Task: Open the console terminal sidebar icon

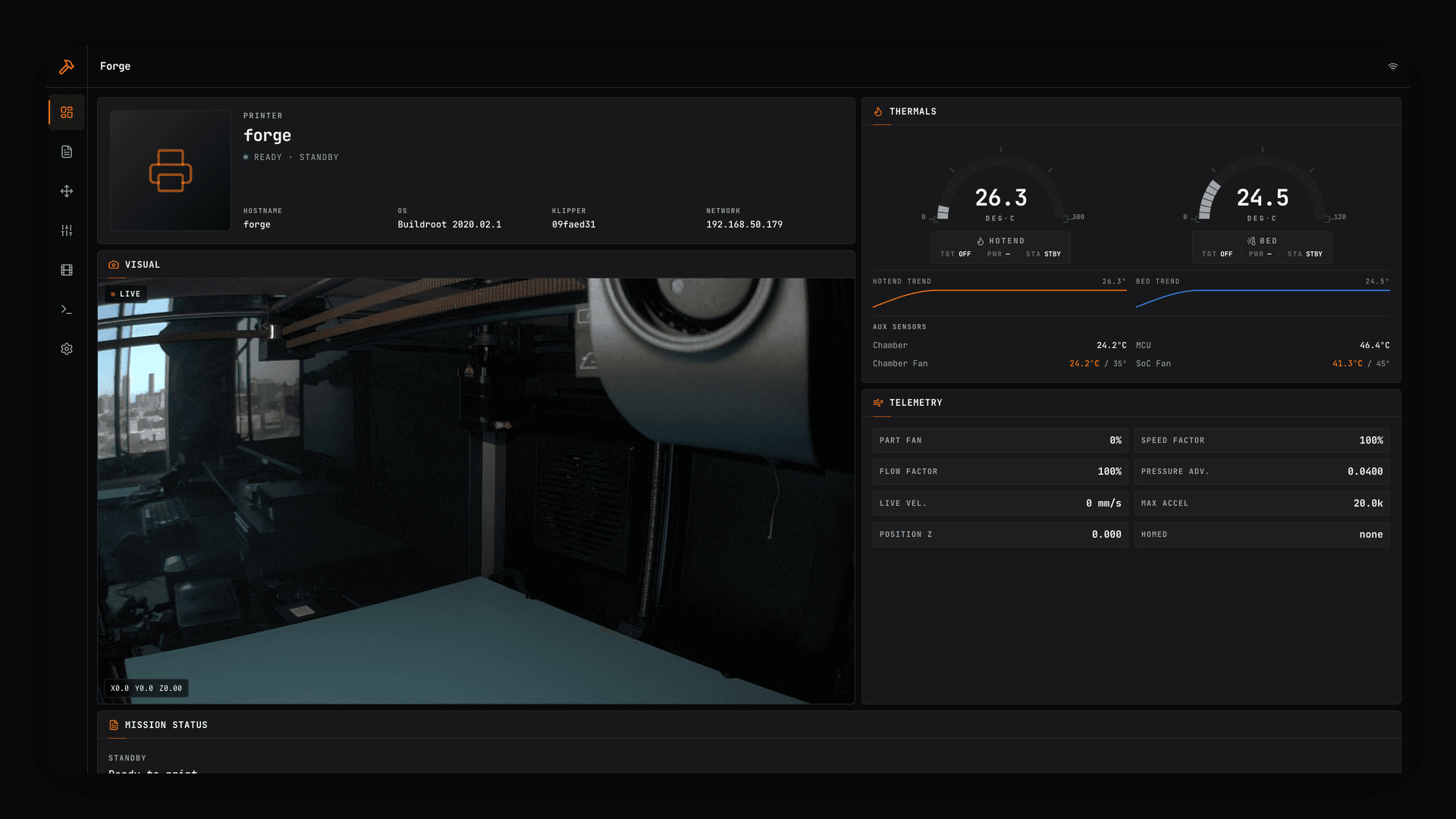Action: pyautogui.click(x=67, y=309)
